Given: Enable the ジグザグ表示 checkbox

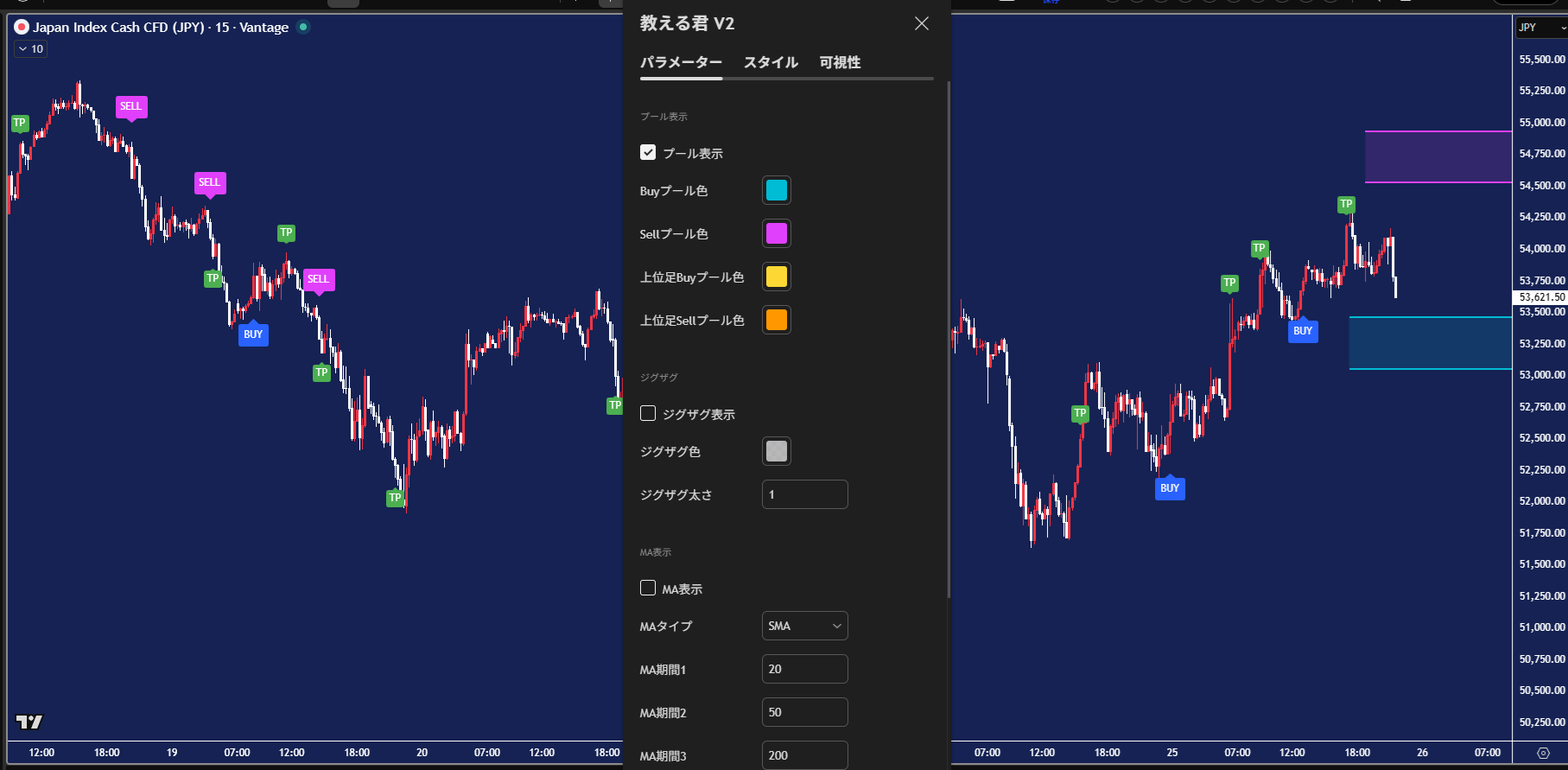Looking at the screenshot, I should [648, 414].
